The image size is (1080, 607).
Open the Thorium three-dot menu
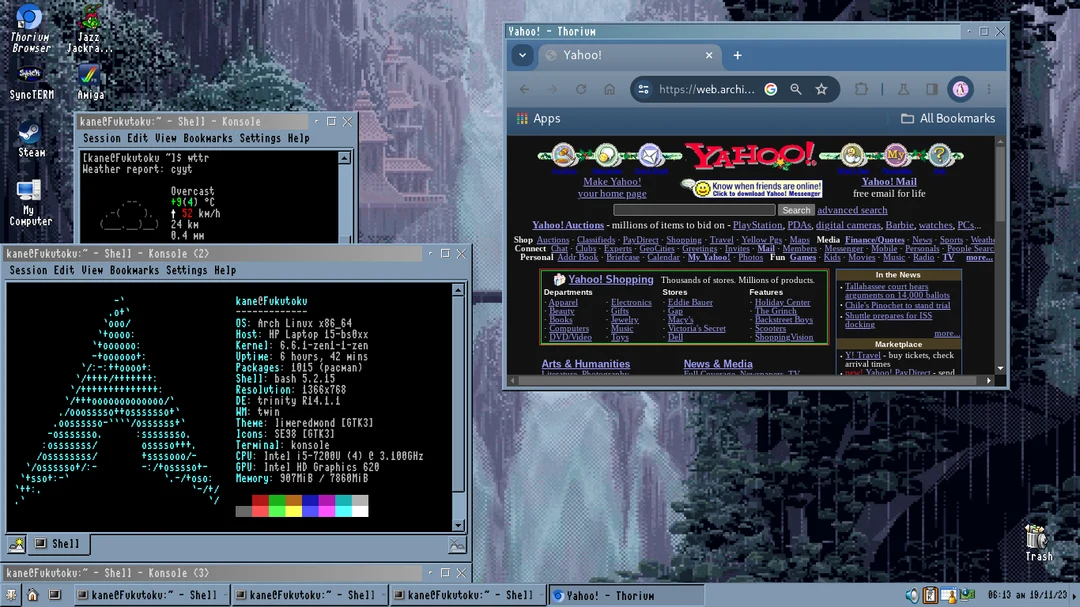point(989,89)
